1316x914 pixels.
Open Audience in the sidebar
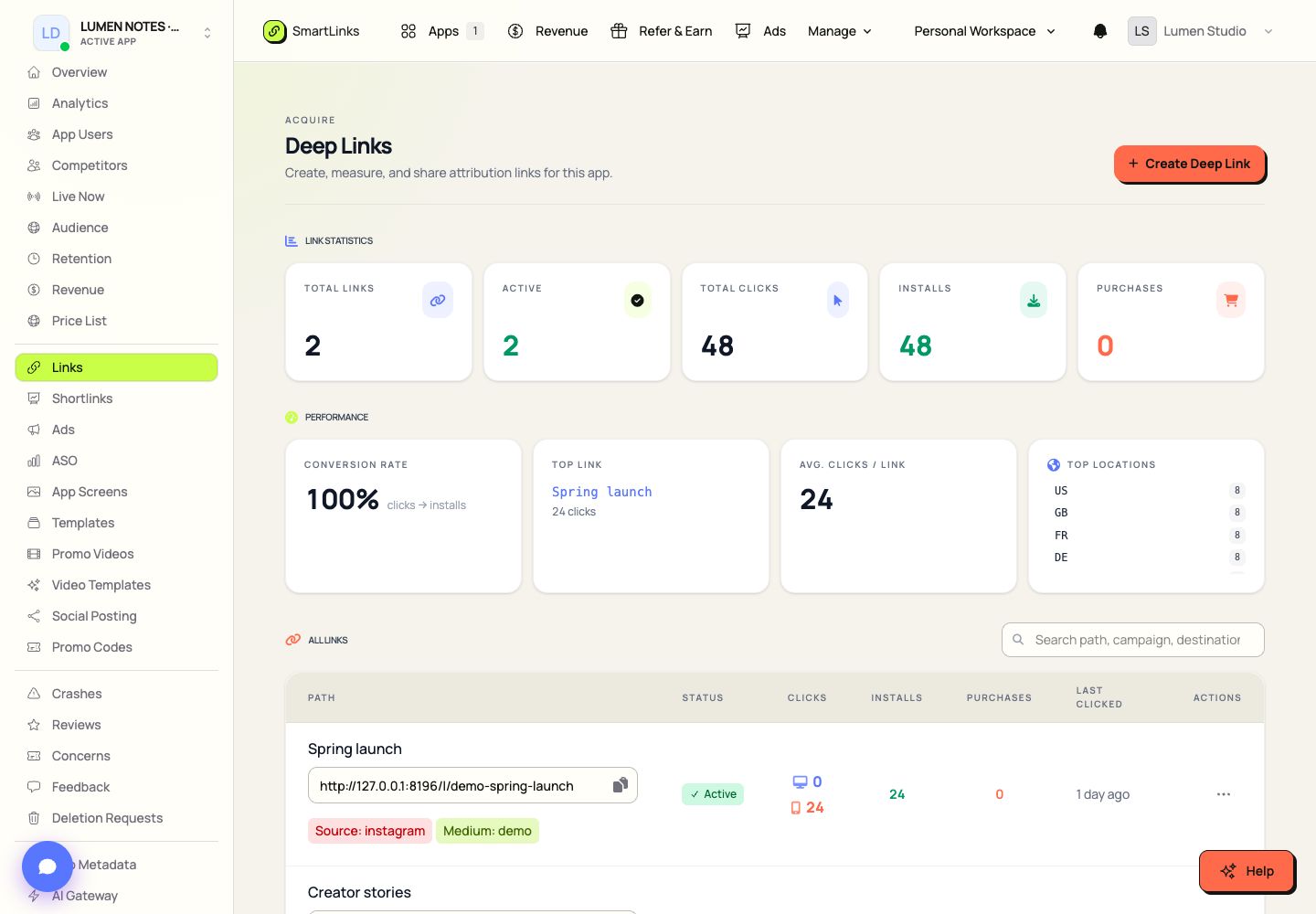[x=116, y=228]
